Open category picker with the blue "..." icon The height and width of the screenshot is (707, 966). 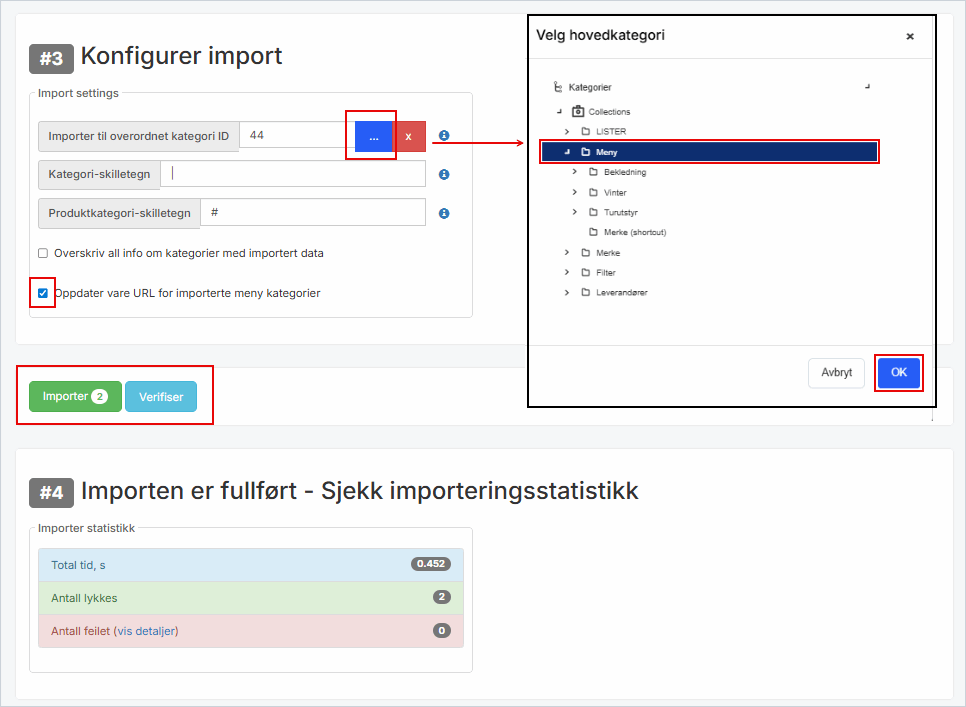[371, 135]
